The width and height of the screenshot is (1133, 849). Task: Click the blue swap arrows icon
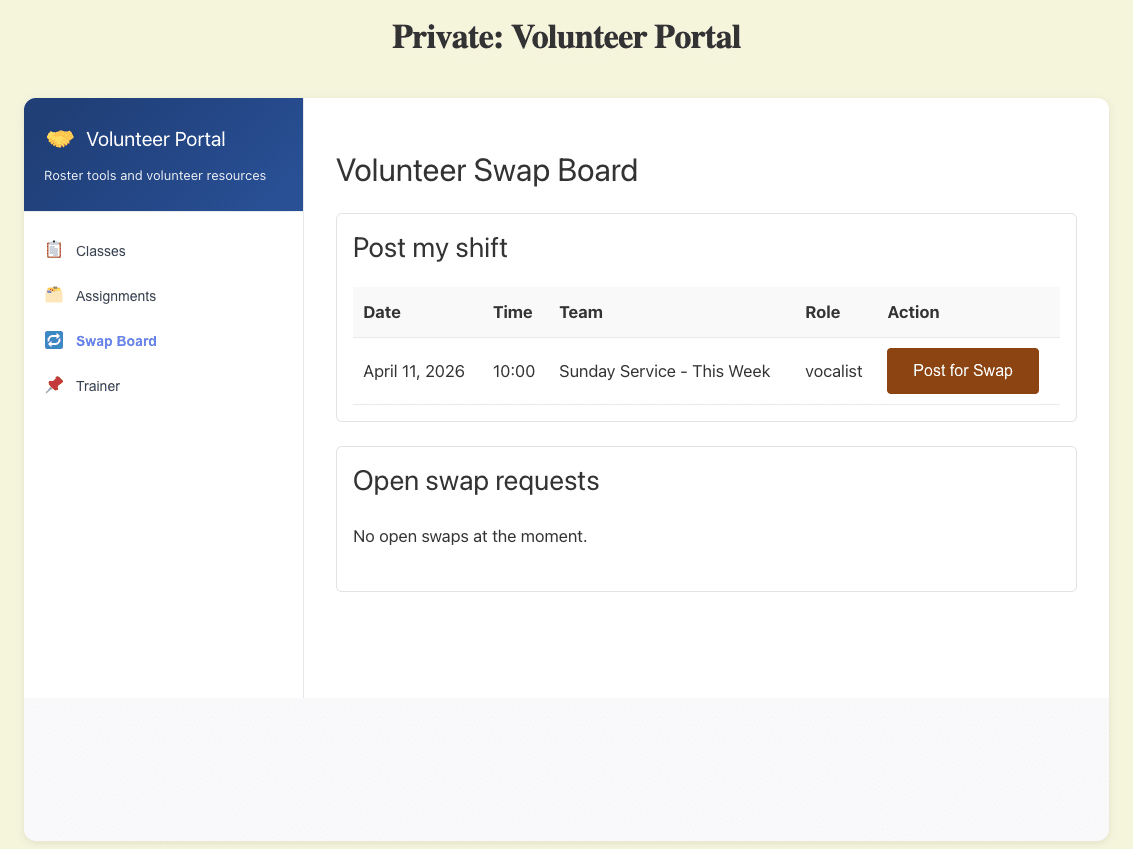pos(54,340)
